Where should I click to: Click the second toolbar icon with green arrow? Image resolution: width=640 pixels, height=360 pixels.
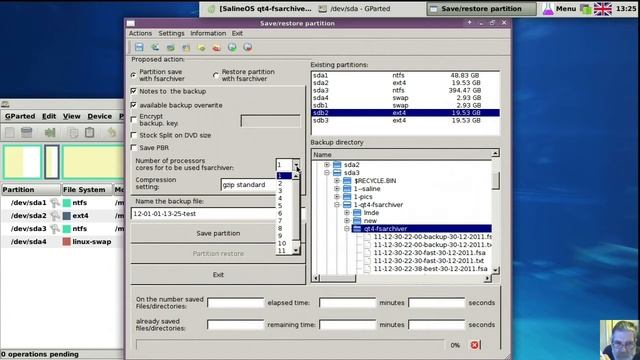(x=155, y=47)
